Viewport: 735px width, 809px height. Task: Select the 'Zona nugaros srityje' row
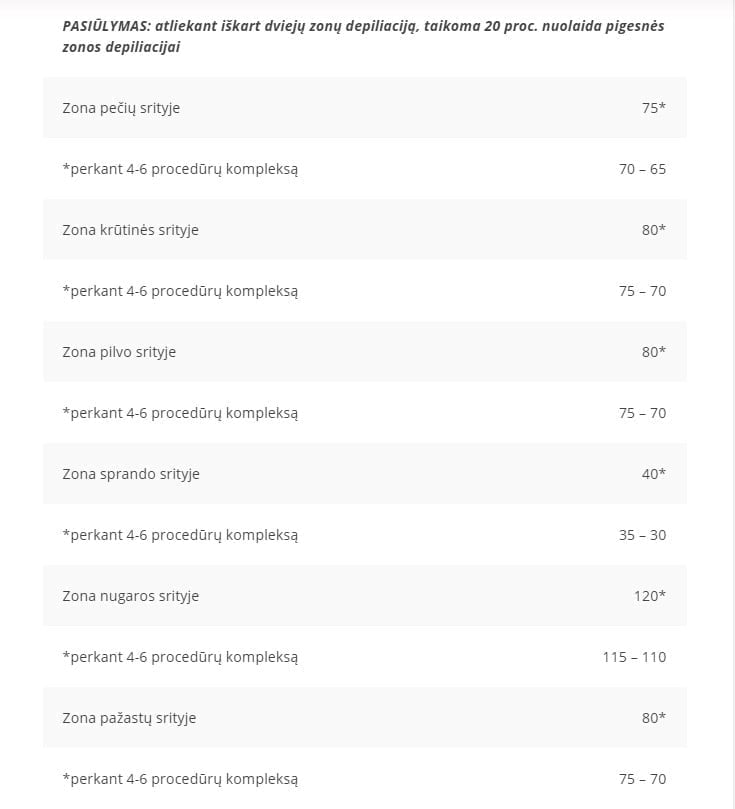tap(365, 596)
